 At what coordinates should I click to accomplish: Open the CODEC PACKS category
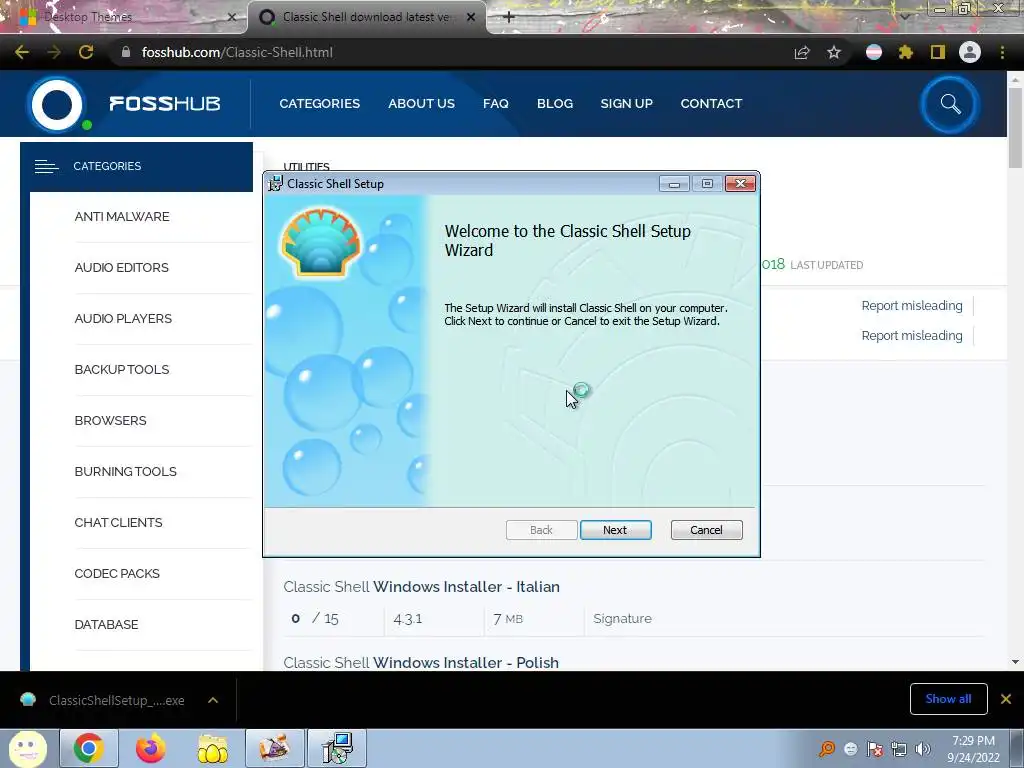pos(117,573)
